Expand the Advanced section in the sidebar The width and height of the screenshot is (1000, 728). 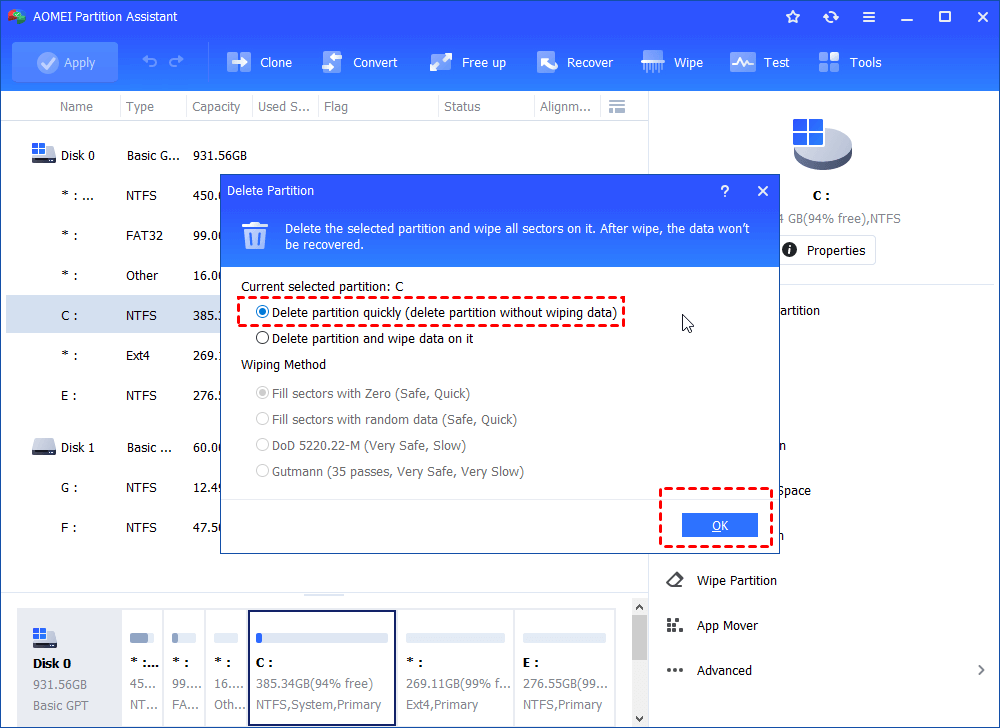pyautogui.click(x=725, y=670)
